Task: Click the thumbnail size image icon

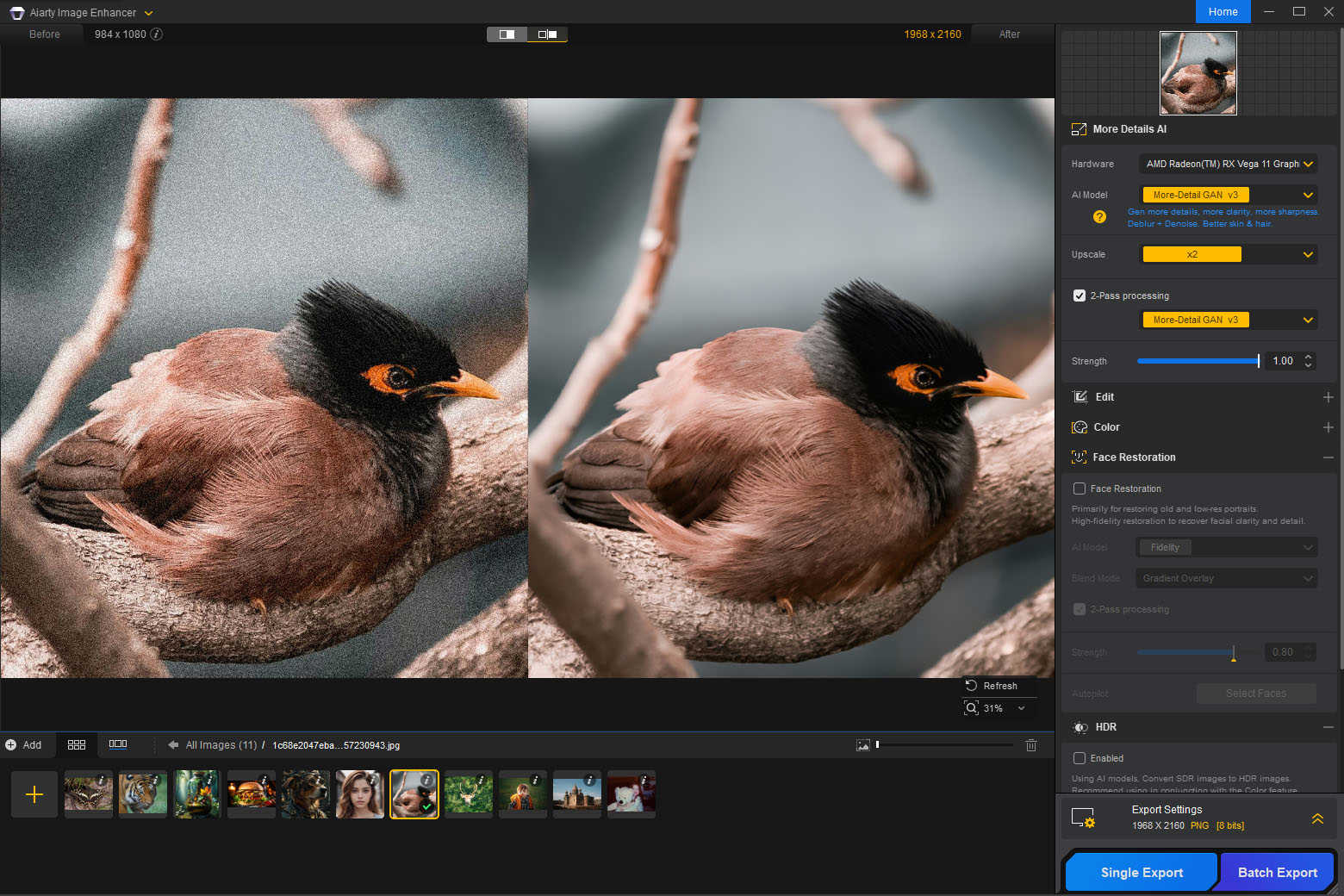Action: pos(863,745)
